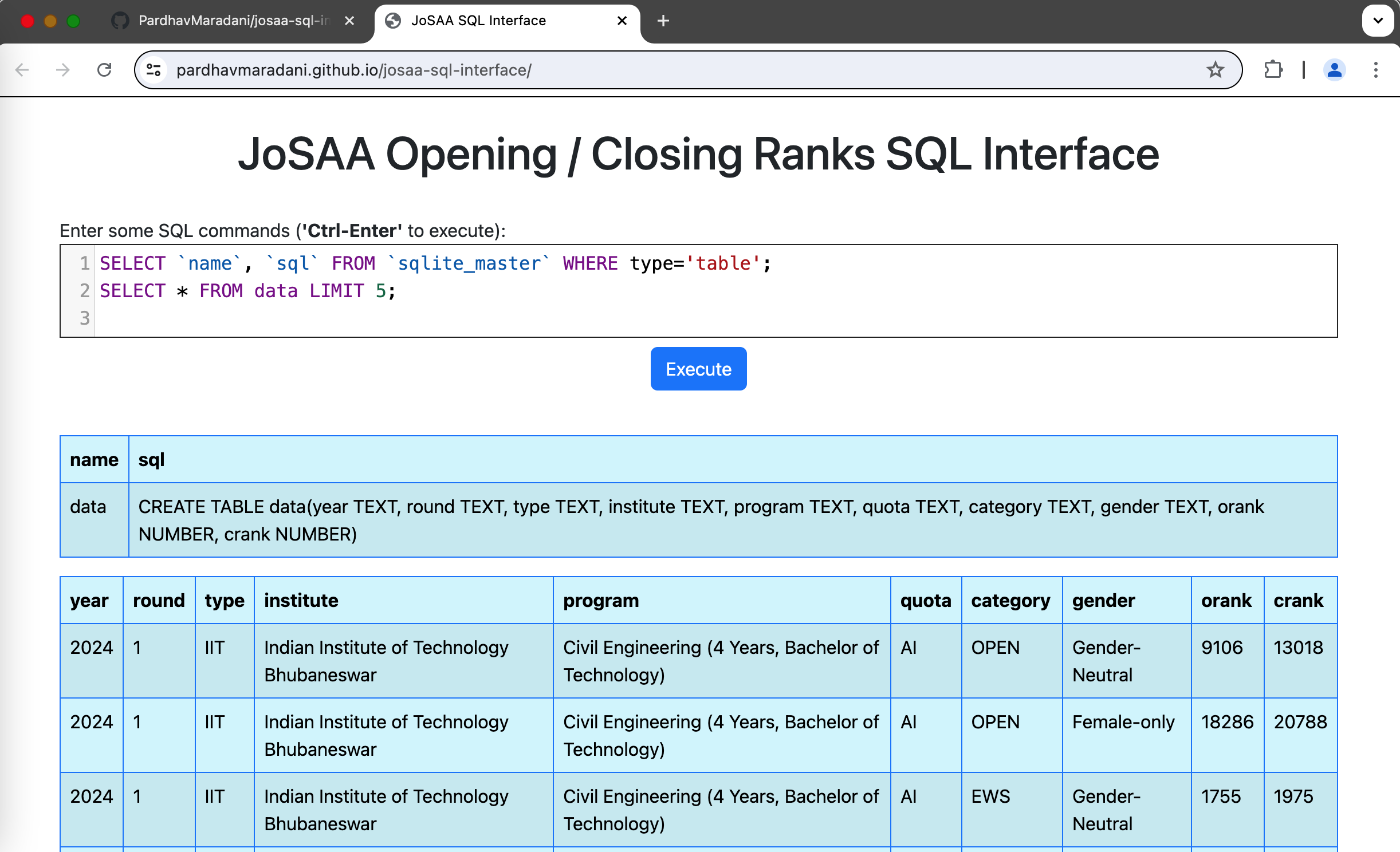Click the Execute button

[698, 369]
